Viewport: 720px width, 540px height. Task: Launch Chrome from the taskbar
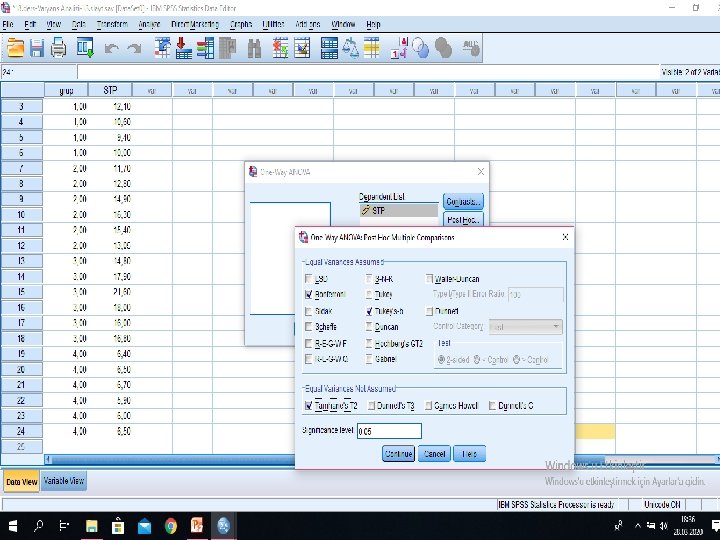click(x=171, y=526)
